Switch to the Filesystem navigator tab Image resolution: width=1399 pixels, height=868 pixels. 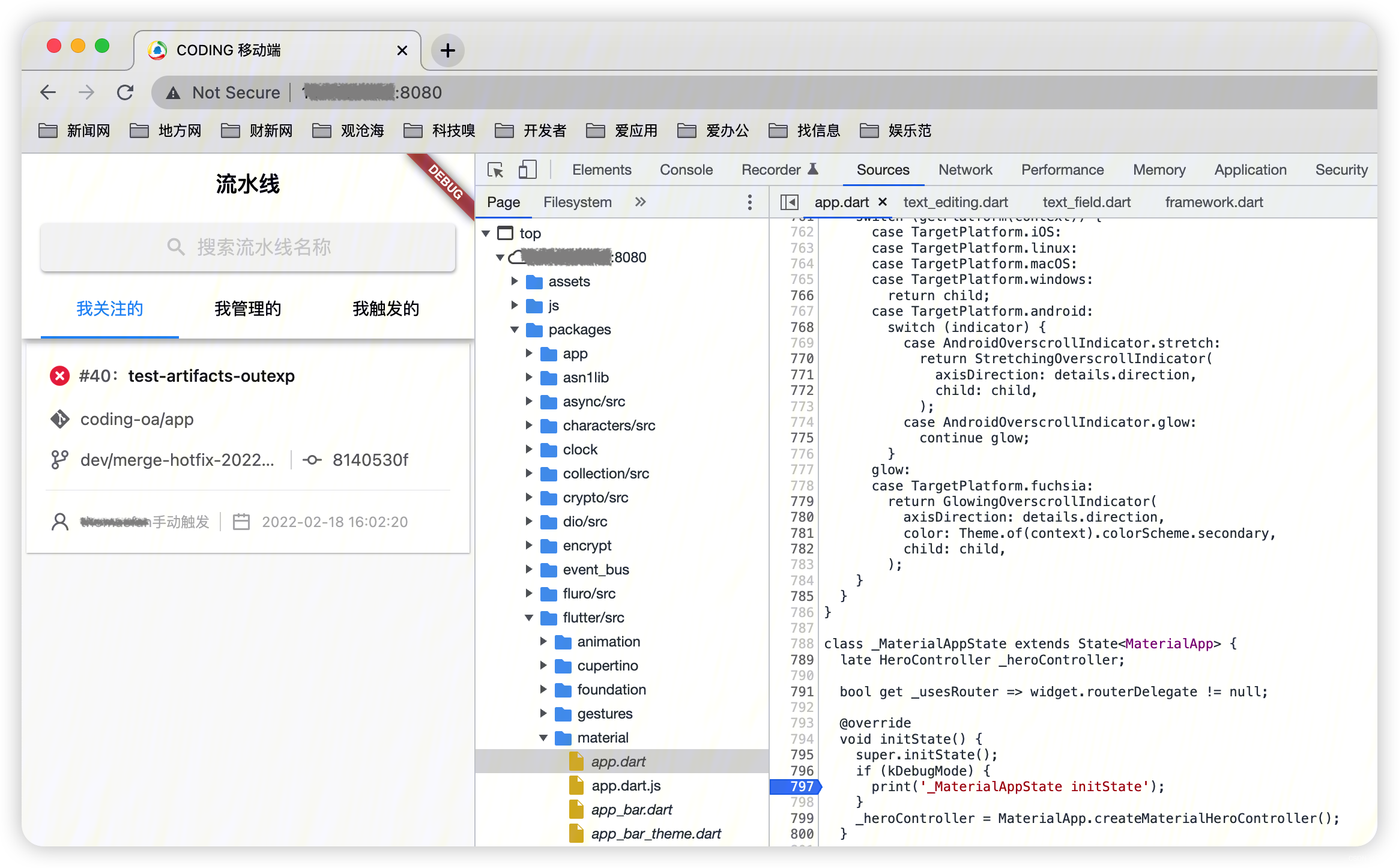tap(577, 202)
